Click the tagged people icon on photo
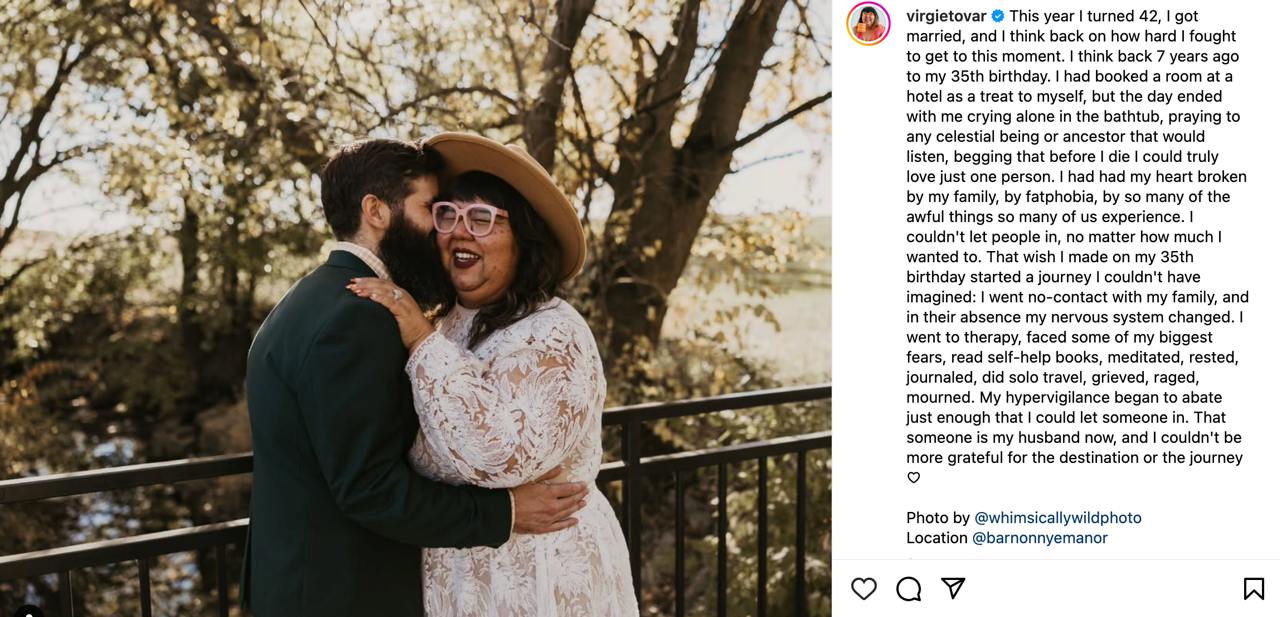Screen dimensions: 1280x617 (x=27, y=609)
